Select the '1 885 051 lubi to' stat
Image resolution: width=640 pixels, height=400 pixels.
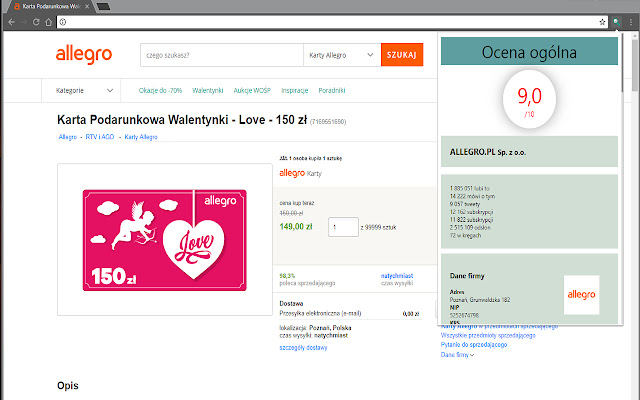[x=469, y=189]
